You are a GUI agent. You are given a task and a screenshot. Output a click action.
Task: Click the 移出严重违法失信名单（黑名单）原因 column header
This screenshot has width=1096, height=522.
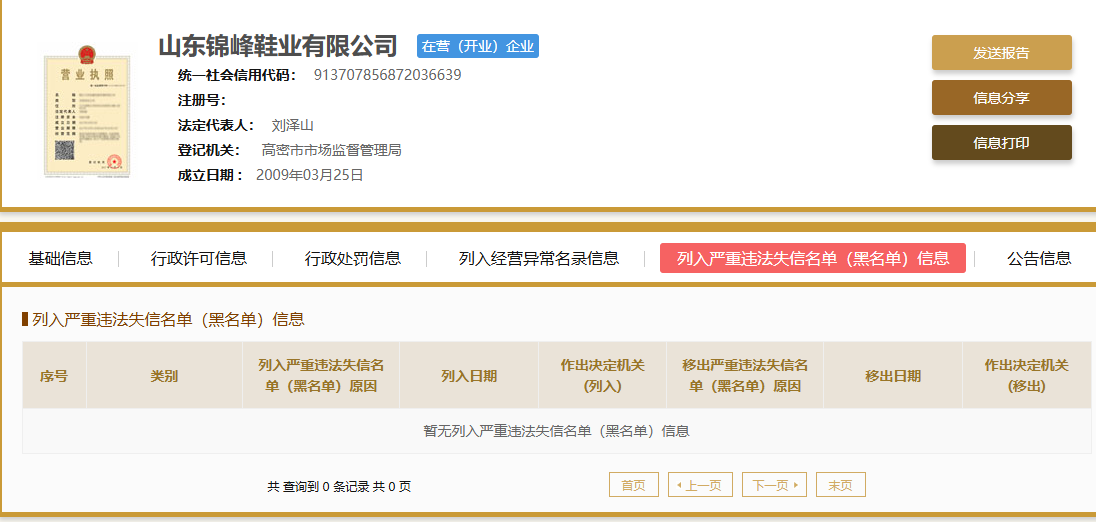click(745, 376)
